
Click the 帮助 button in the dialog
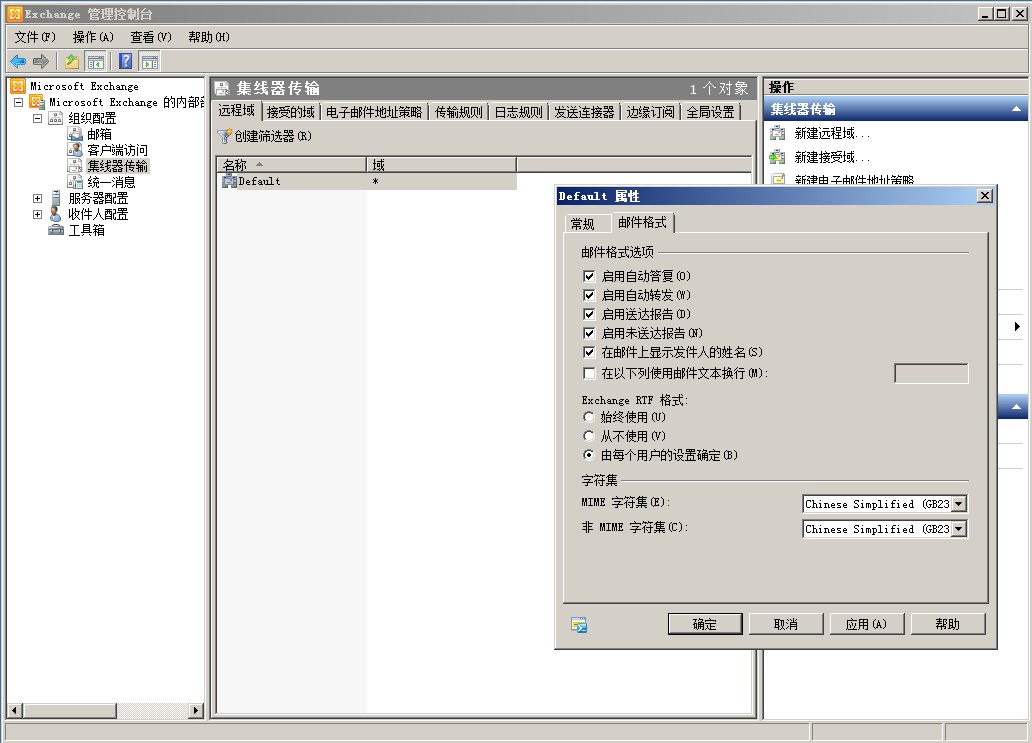point(948,624)
